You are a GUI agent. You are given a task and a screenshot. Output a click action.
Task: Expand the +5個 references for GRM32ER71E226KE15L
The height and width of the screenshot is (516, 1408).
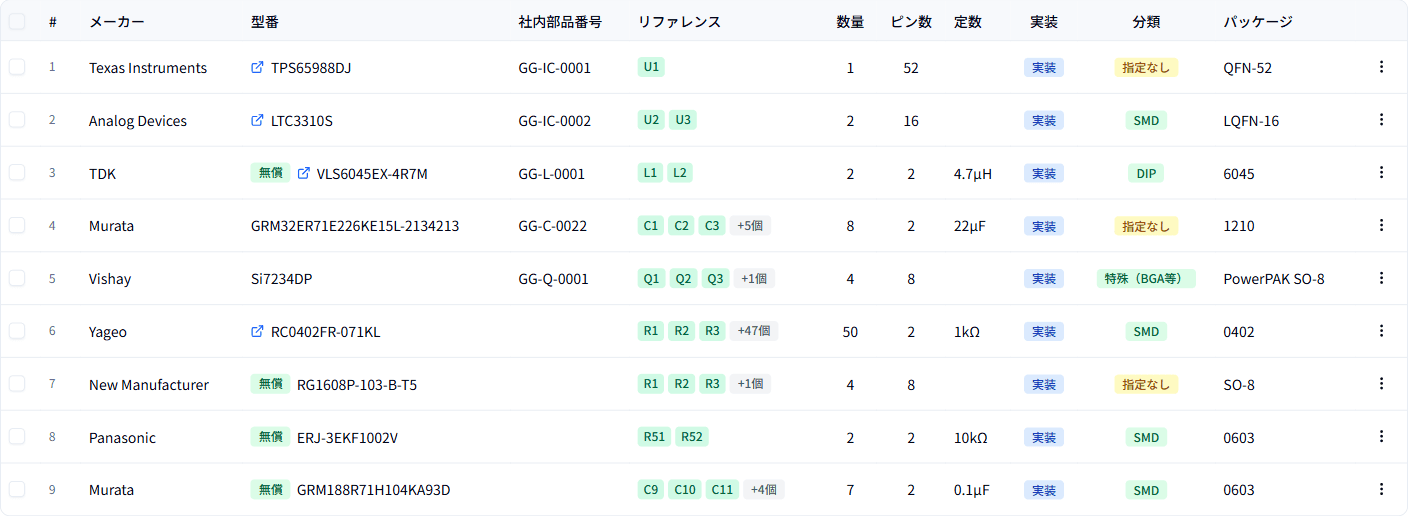pos(750,226)
